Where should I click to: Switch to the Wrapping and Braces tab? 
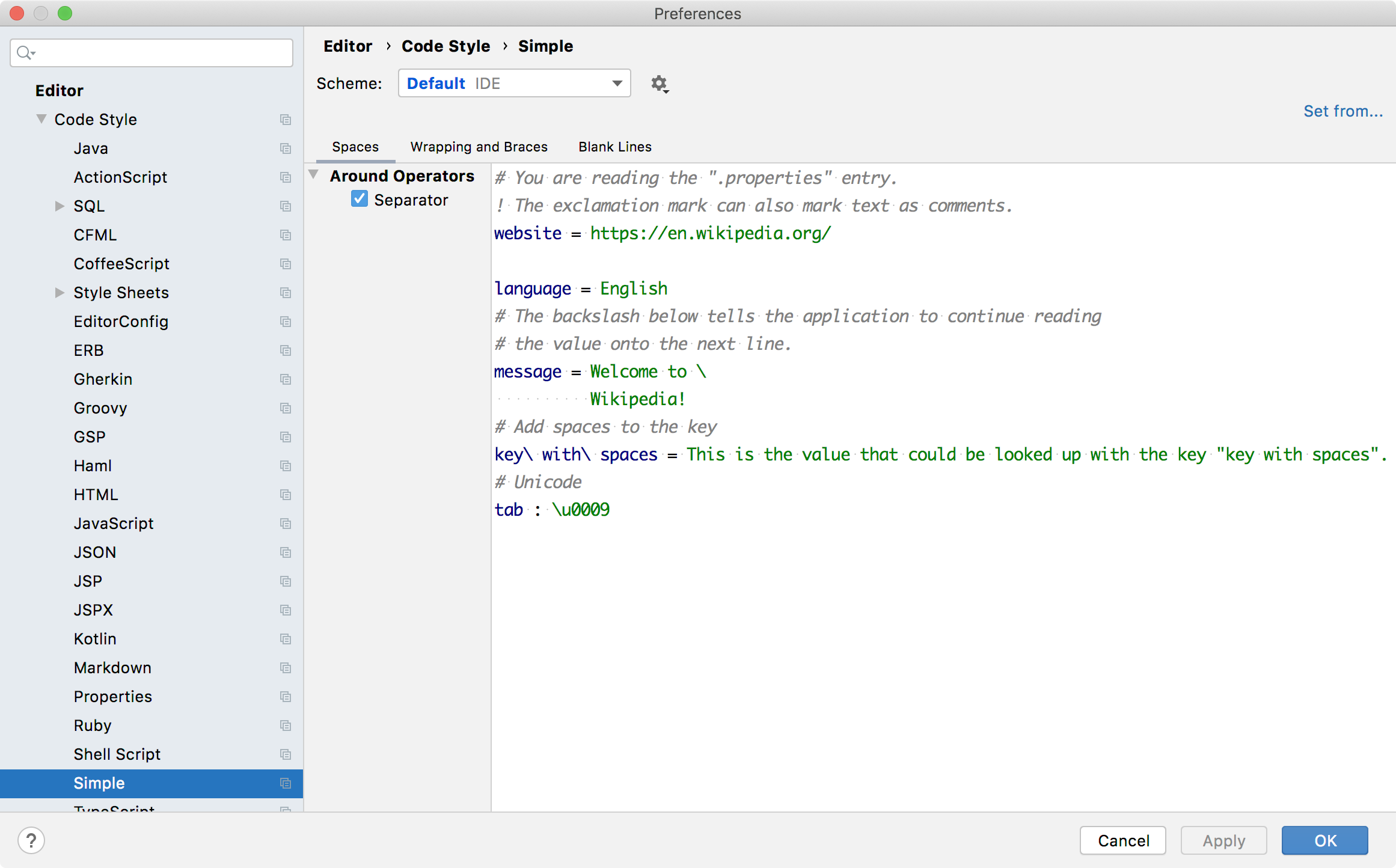point(479,147)
